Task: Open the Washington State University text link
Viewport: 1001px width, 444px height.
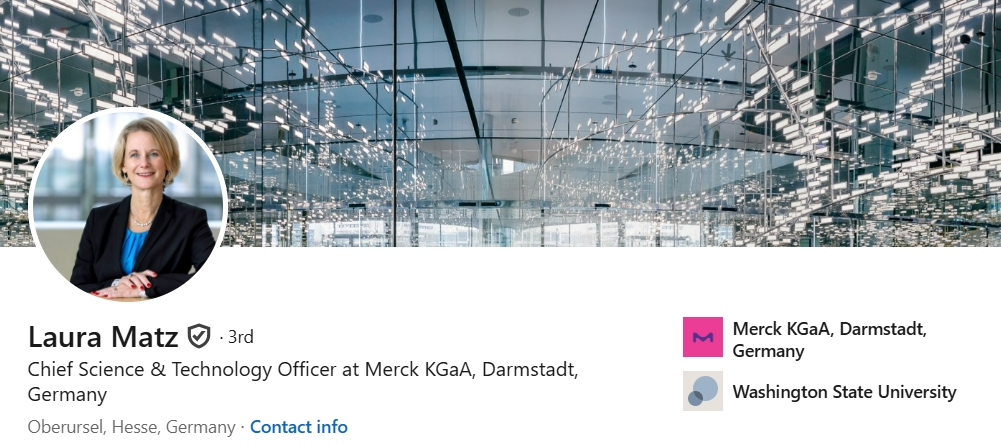Action: (844, 392)
